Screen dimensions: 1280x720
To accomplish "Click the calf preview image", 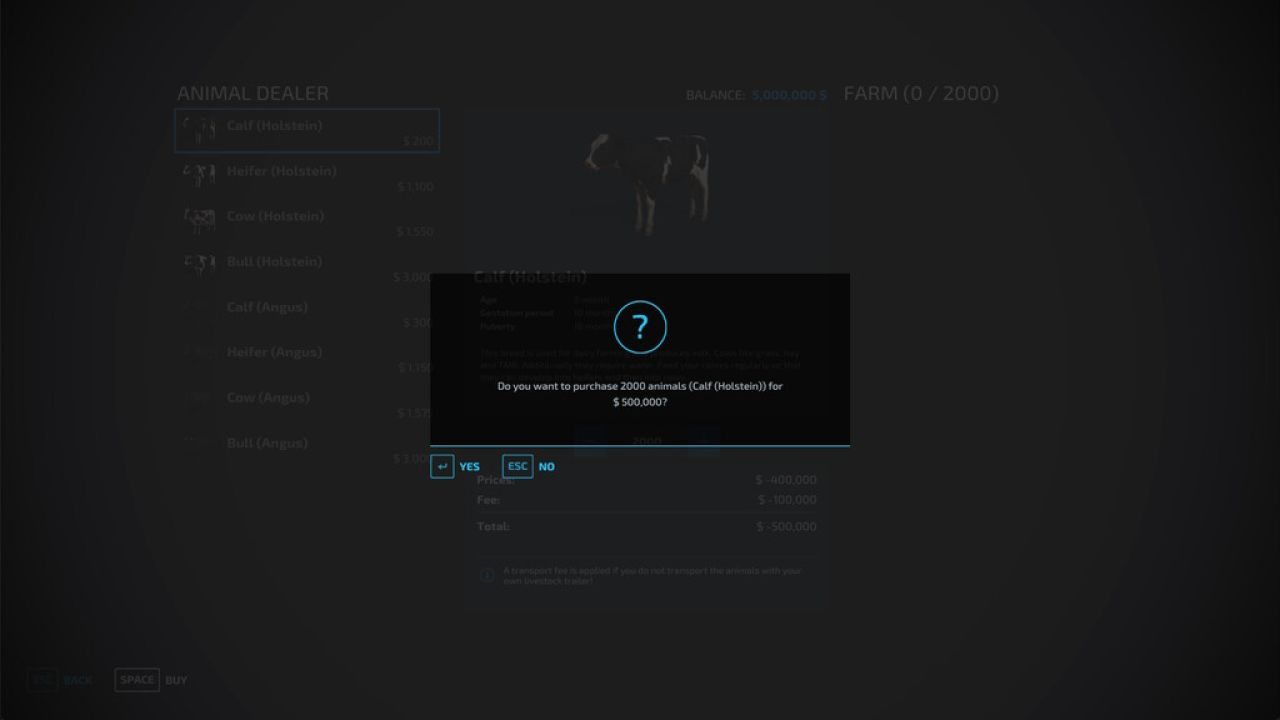I will [x=647, y=185].
